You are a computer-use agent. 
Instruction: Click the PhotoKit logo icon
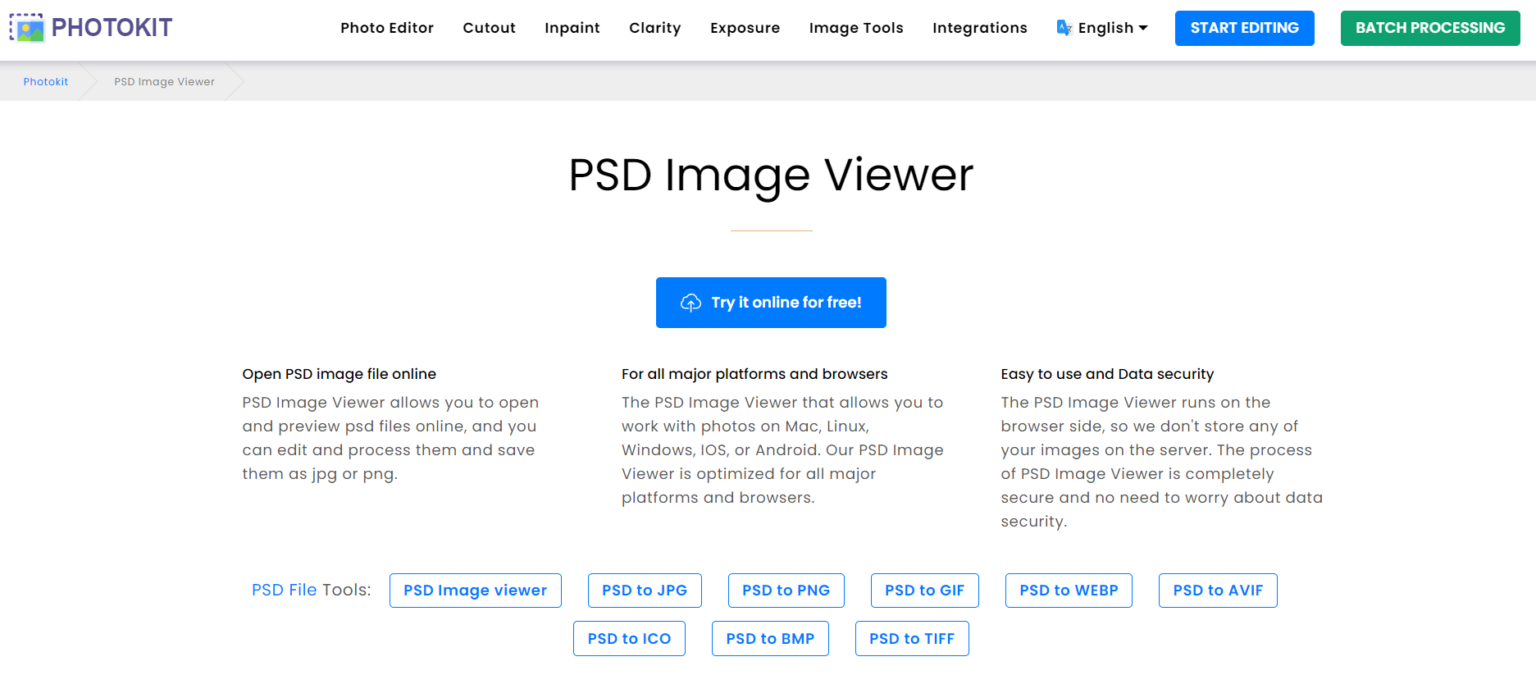(x=29, y=26)
